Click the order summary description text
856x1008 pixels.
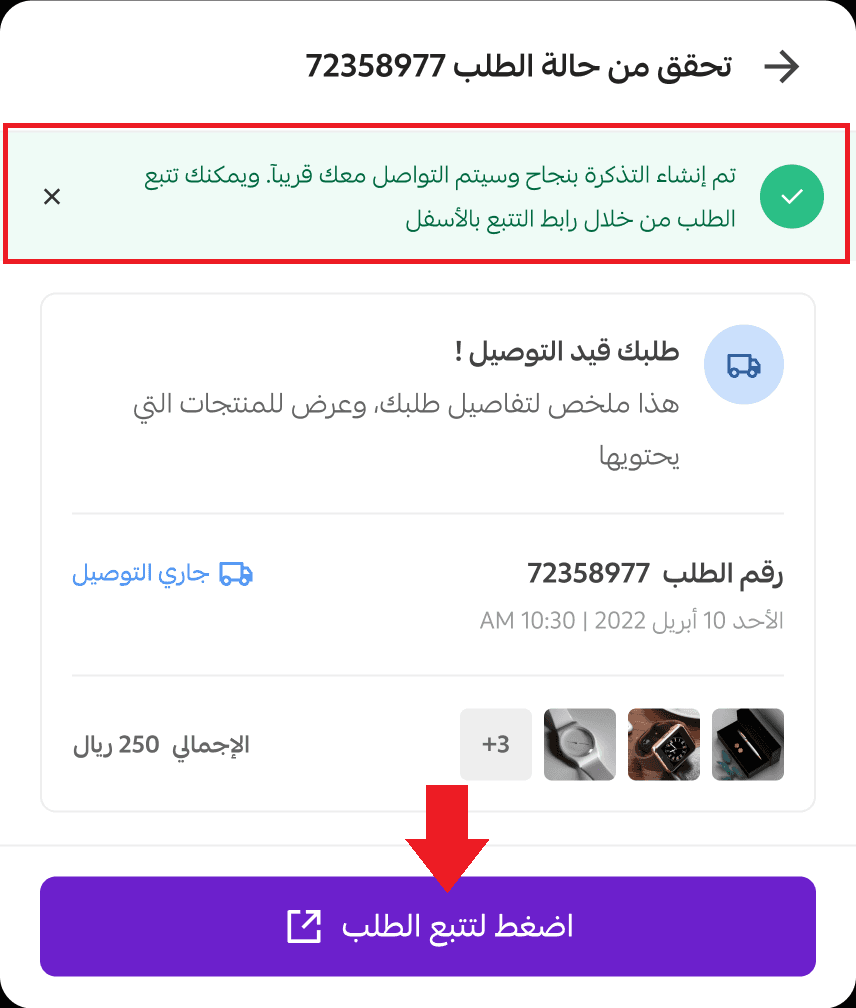406,429
